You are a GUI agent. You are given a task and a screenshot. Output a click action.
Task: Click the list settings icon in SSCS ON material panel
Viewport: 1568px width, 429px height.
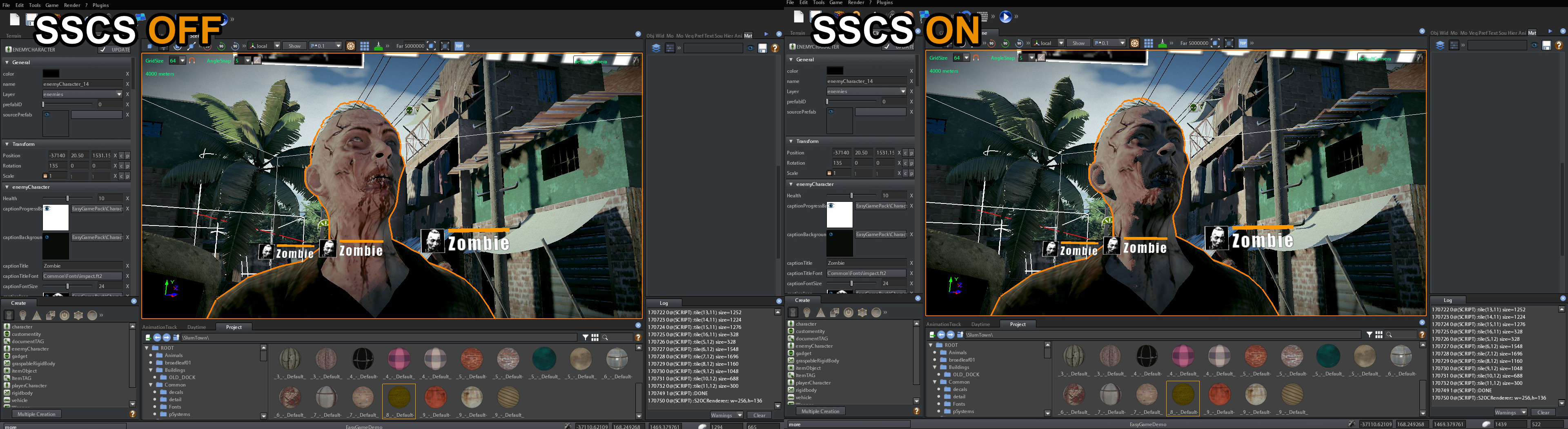[1454, 45]
